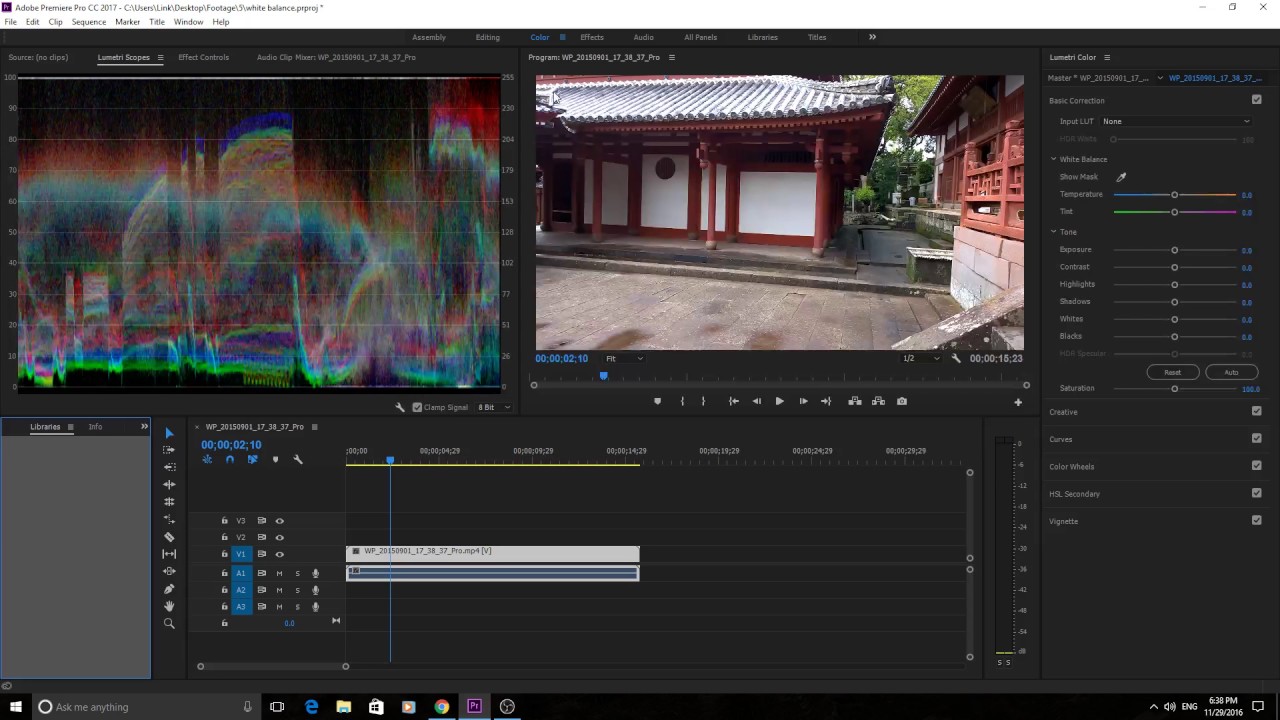1280x720 pixels.
Task: Select the Hand tool
Action: coord(169,606)
